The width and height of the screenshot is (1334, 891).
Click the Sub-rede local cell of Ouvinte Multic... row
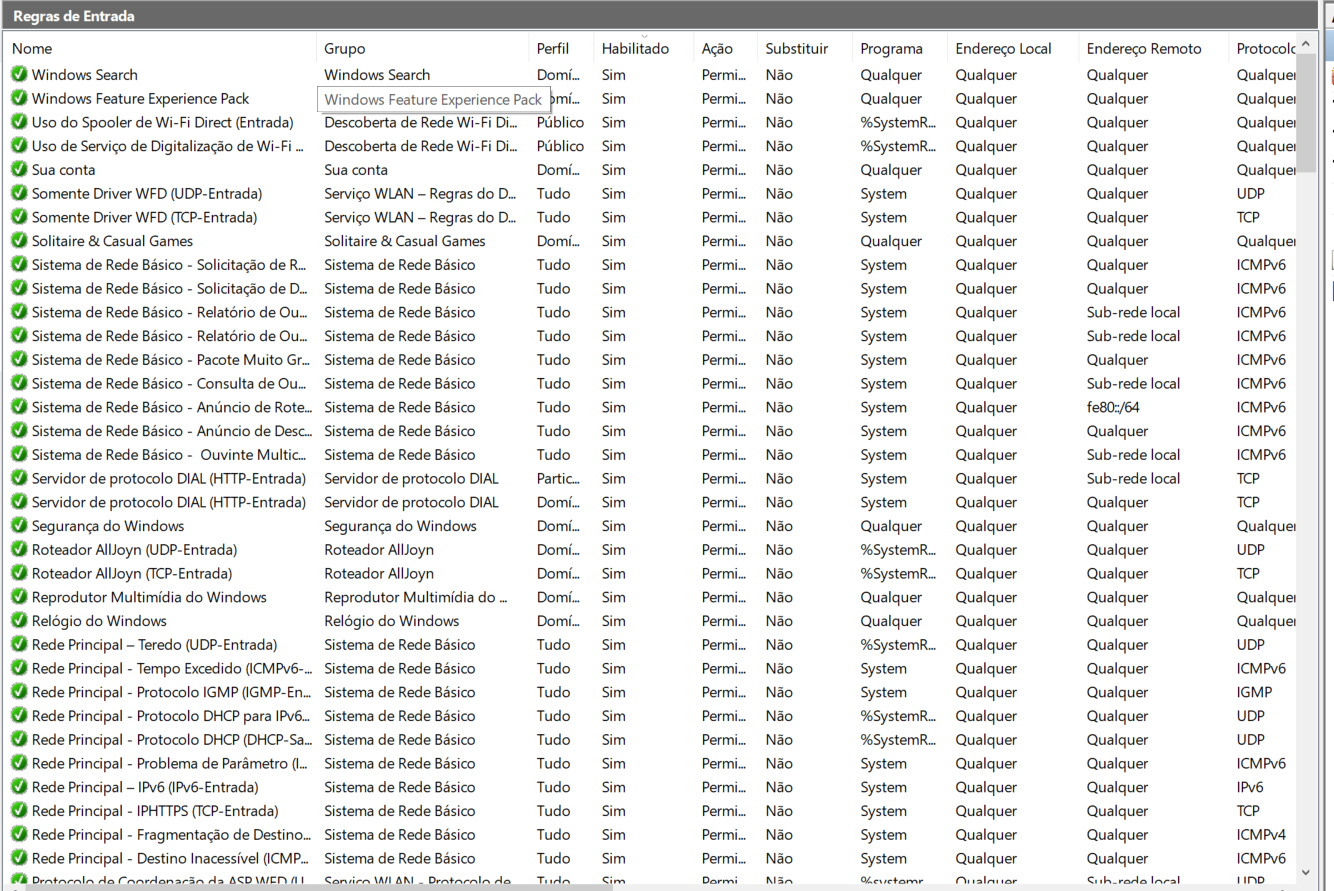pyautogui.click(x=1133, y=455)
